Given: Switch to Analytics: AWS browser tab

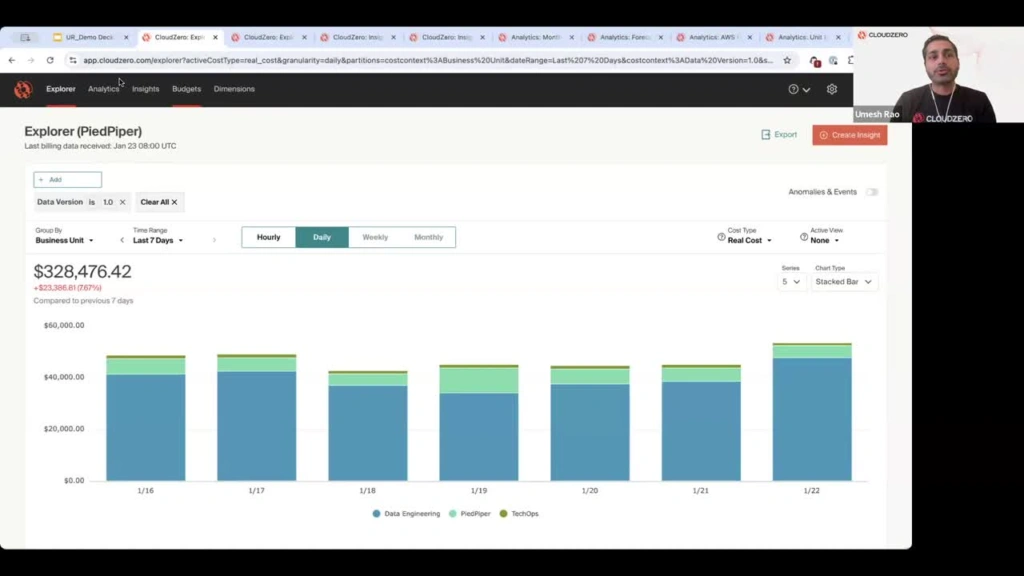Looking at the screenshot, I should click(x=712, y=38).
